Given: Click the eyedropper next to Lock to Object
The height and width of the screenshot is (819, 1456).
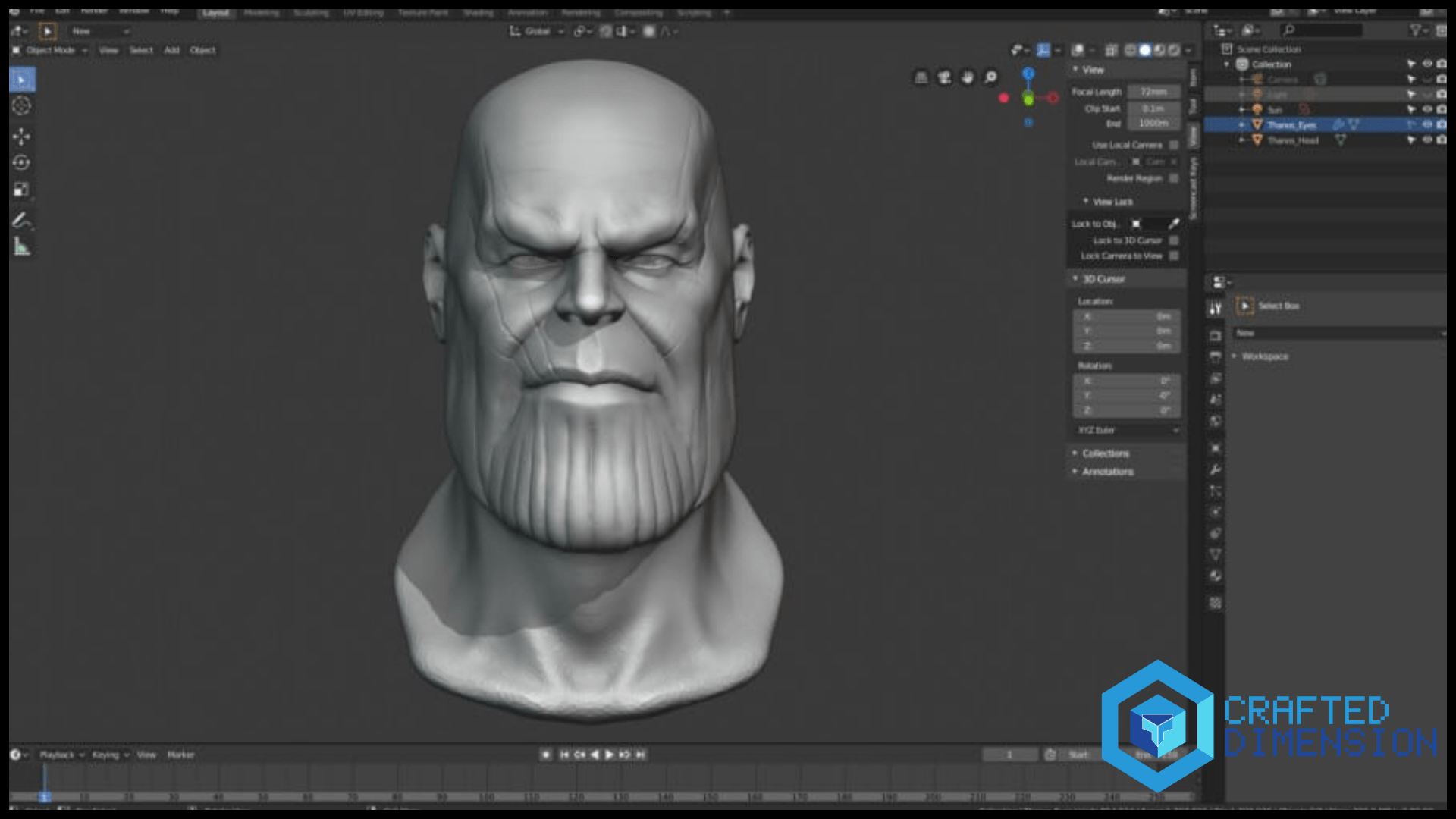Looking at the screenshot, I should click(x=1174, y=224).
